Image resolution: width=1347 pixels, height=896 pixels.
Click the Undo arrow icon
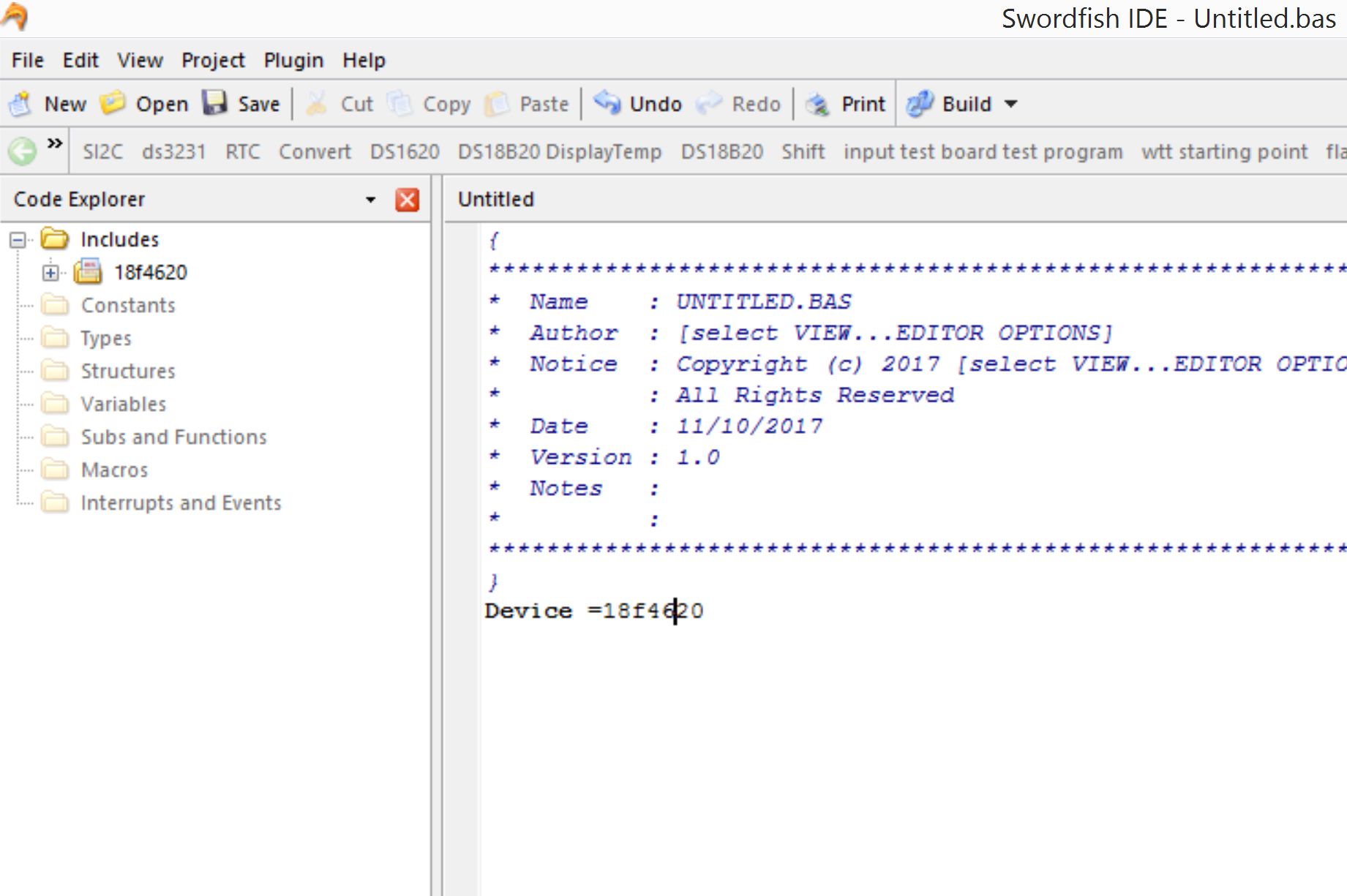[x=607, y=102]
